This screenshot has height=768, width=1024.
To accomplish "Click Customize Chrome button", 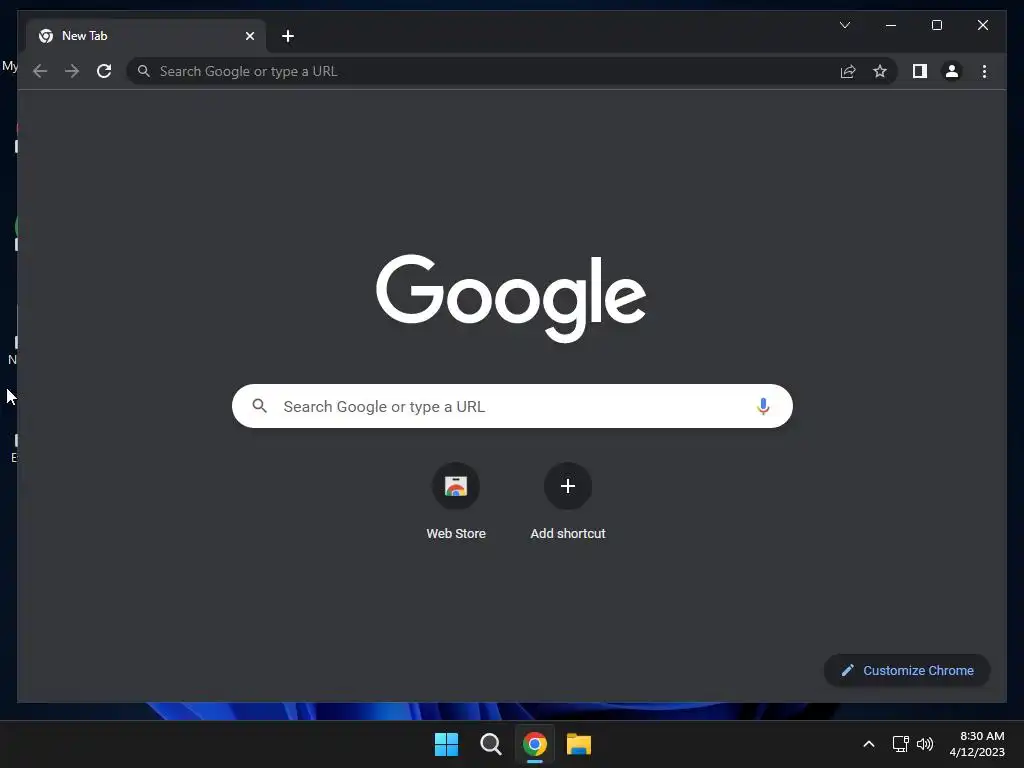I will tap(907, 670).
